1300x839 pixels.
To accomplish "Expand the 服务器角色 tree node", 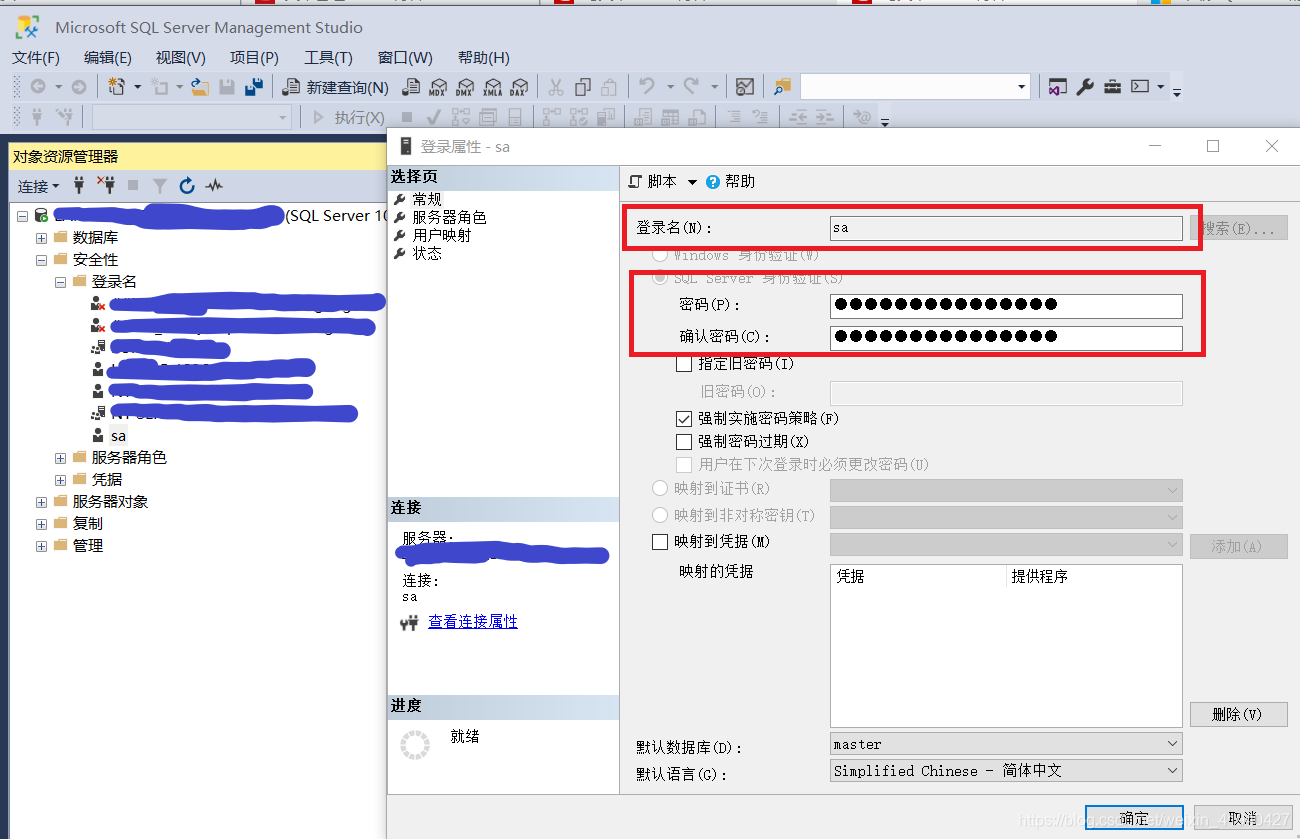I will click(x=60, y=458).
